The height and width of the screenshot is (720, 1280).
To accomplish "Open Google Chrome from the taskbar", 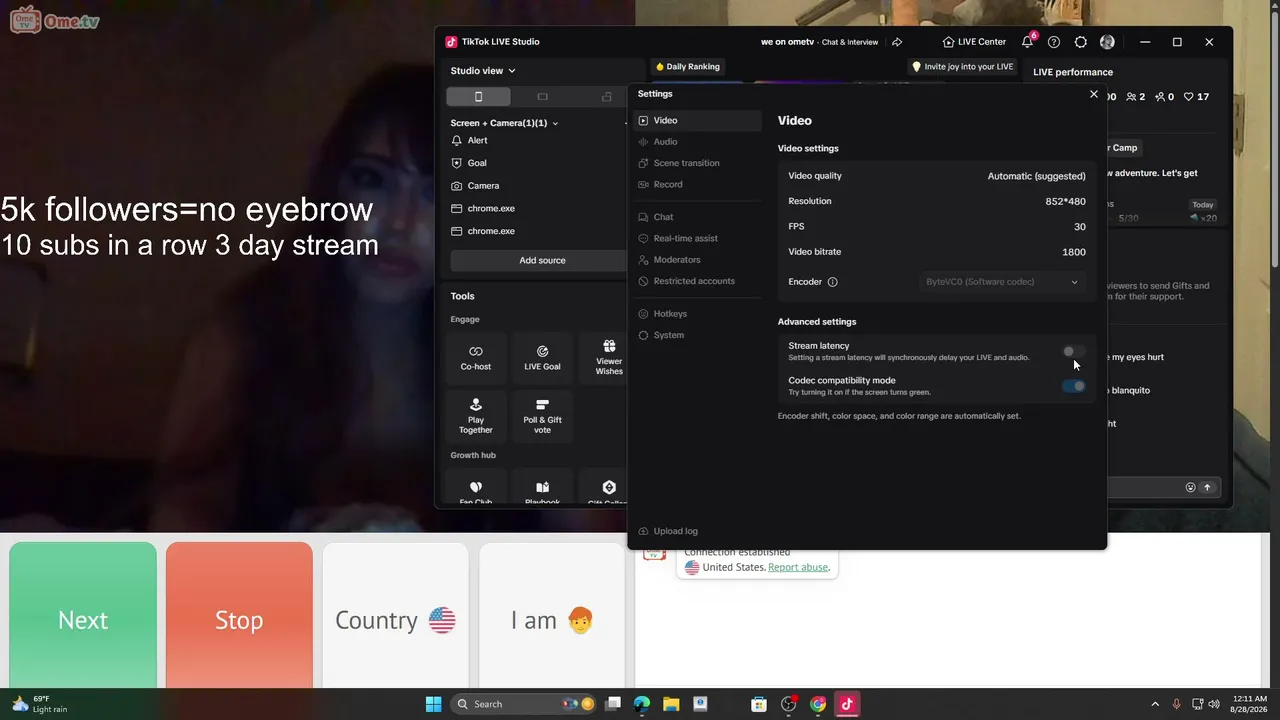I will pos(818,704).
